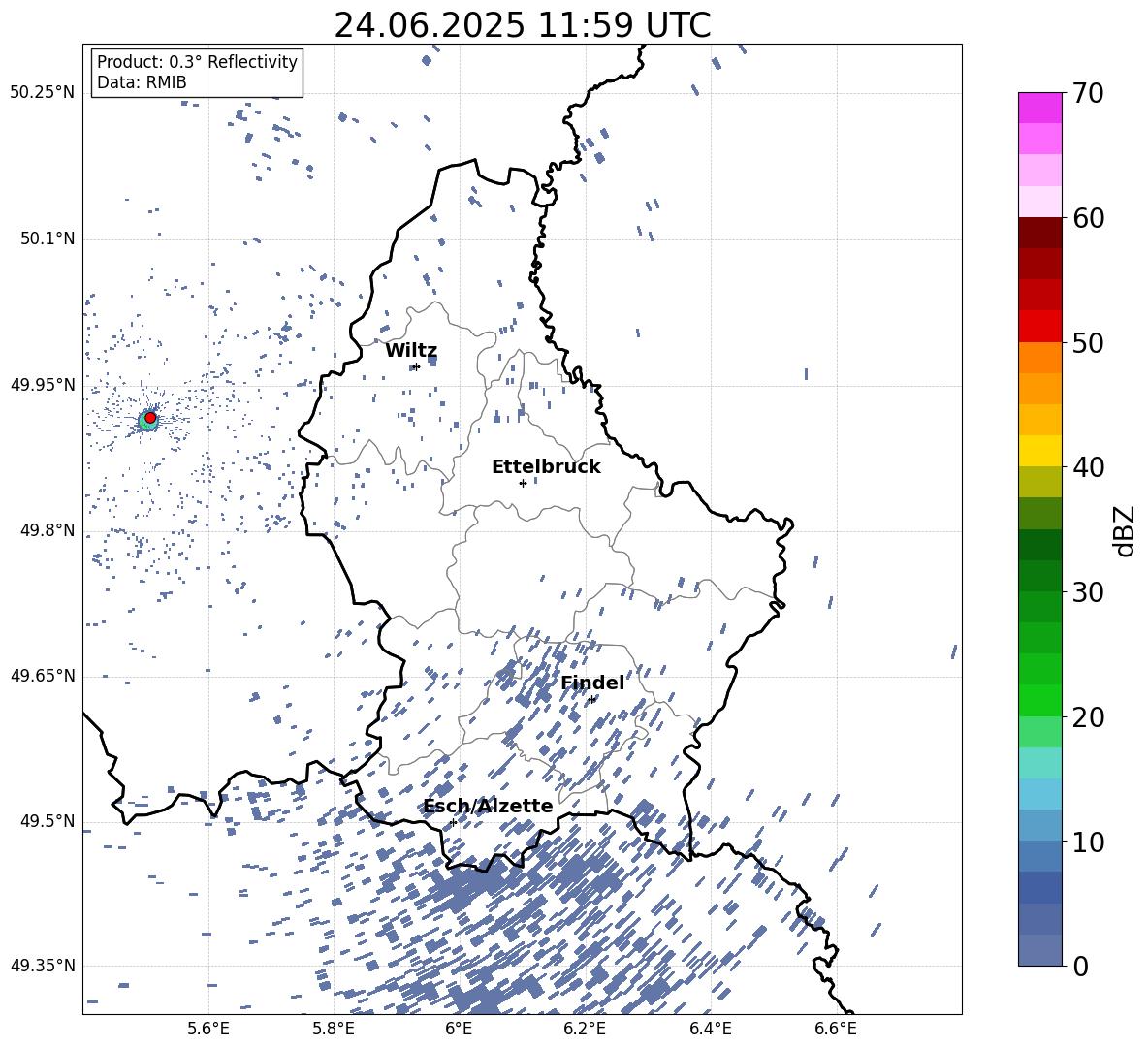Viewport: 1148px width, 1048px height.
Task: Click the dBZ colorbar axis label
Action: [1124, 530]
